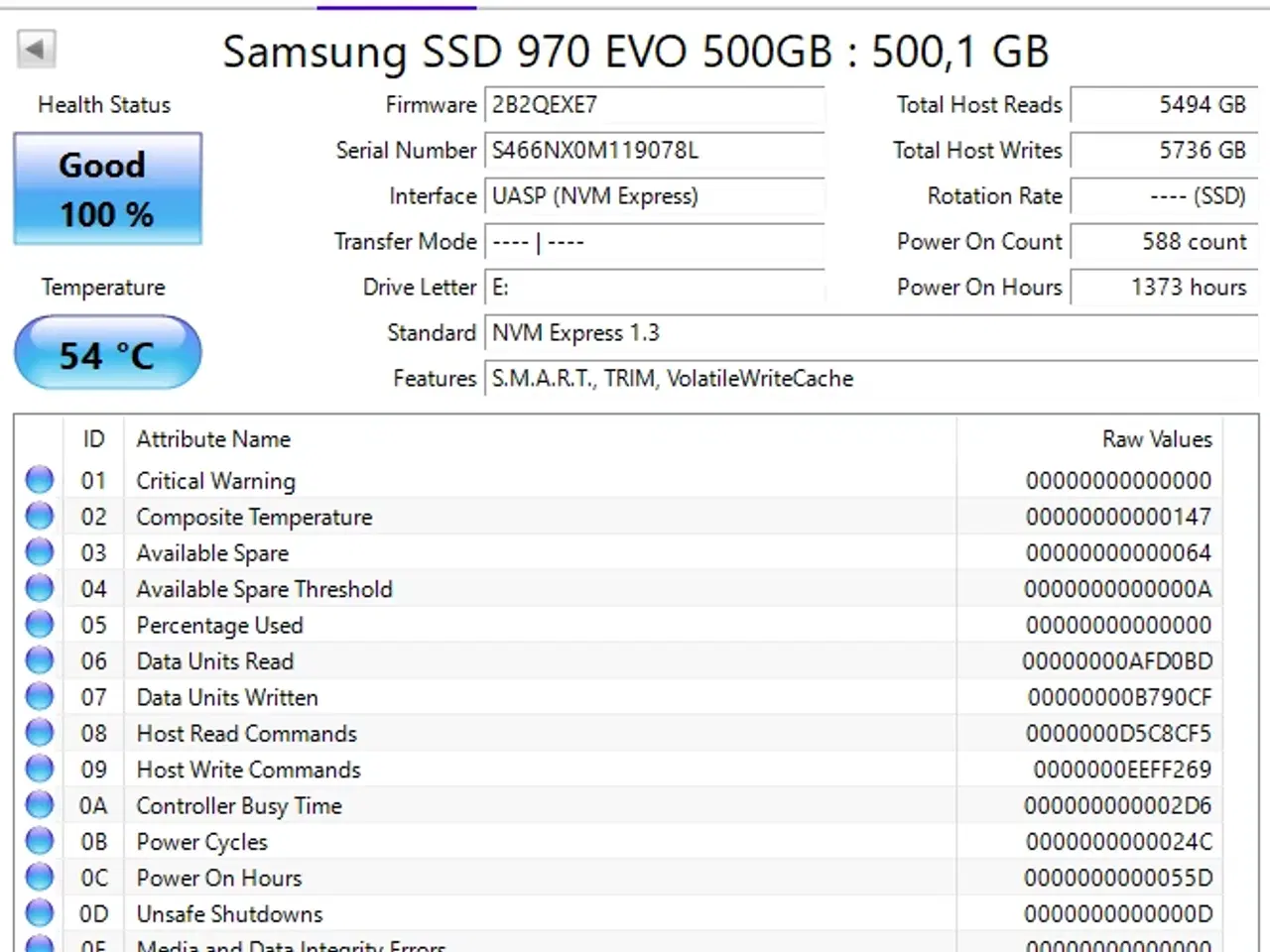
Task: Click the Good 100 % health status box
Action: 107,188
